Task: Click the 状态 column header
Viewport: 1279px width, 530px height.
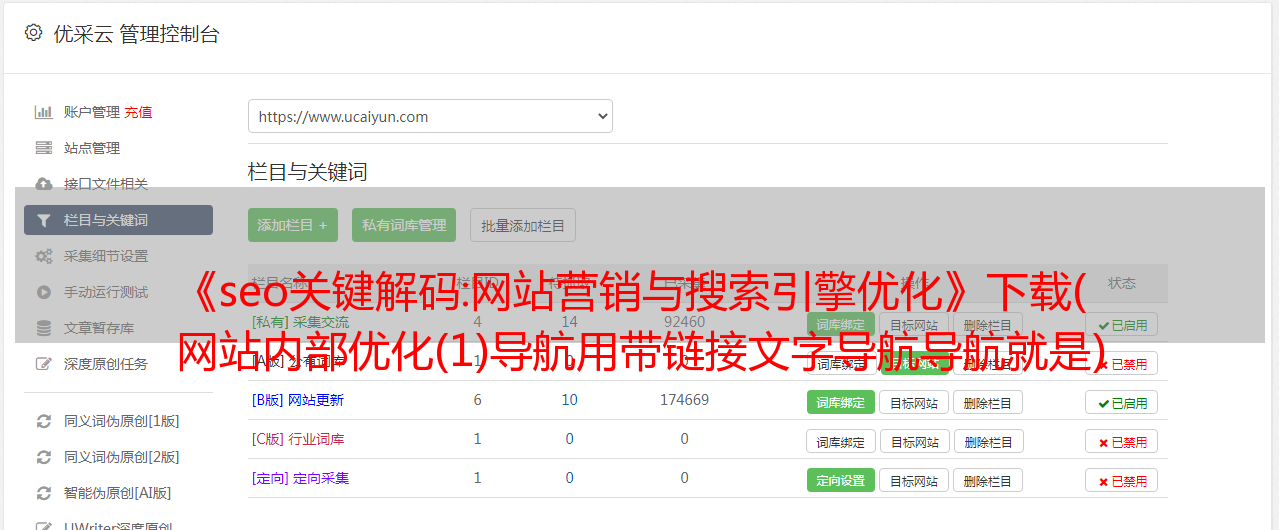Action: pos(1122,283)
